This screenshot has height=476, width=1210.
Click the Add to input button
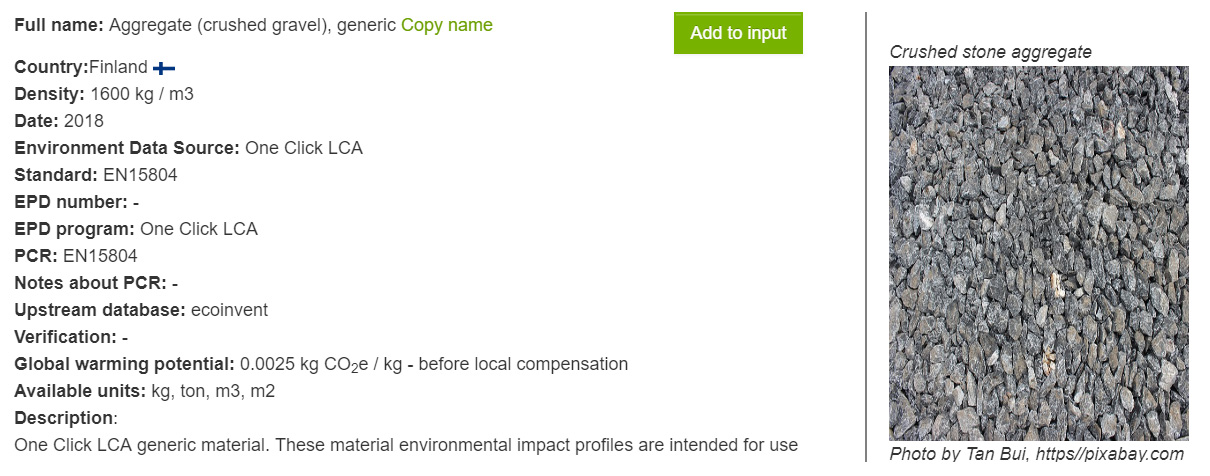(738, 33)
